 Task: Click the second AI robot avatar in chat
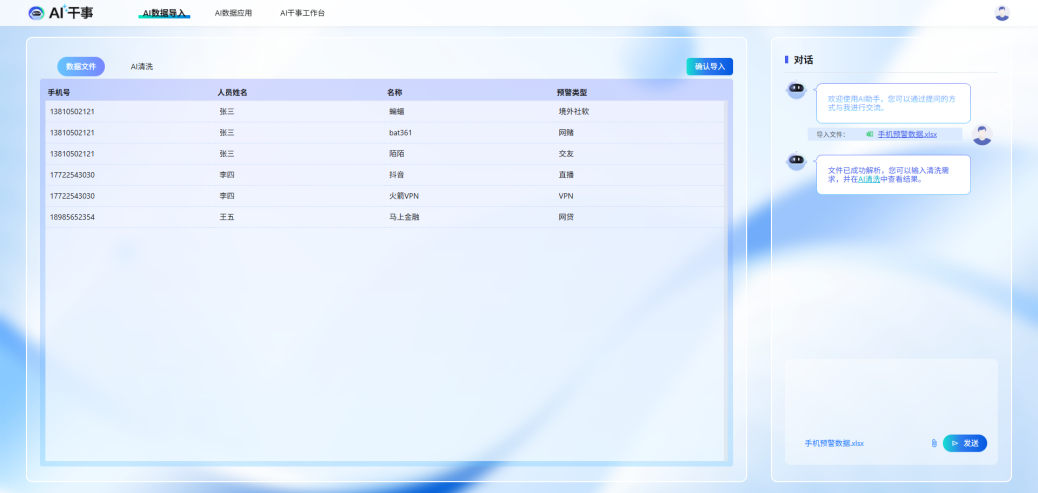(x=796, y=161)
